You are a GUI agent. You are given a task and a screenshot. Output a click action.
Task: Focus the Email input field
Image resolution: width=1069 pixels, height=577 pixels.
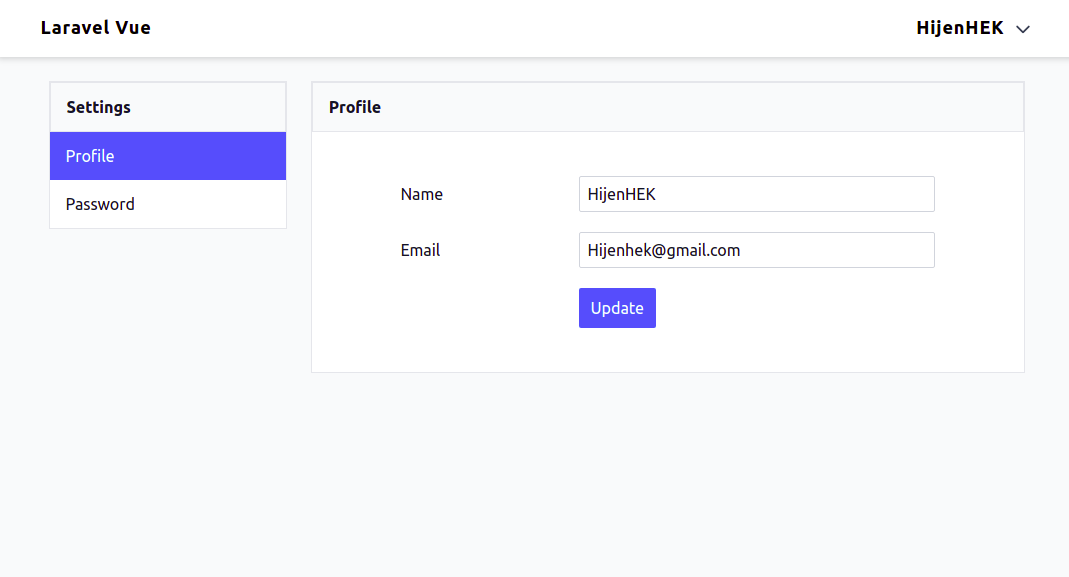point(756,250)
